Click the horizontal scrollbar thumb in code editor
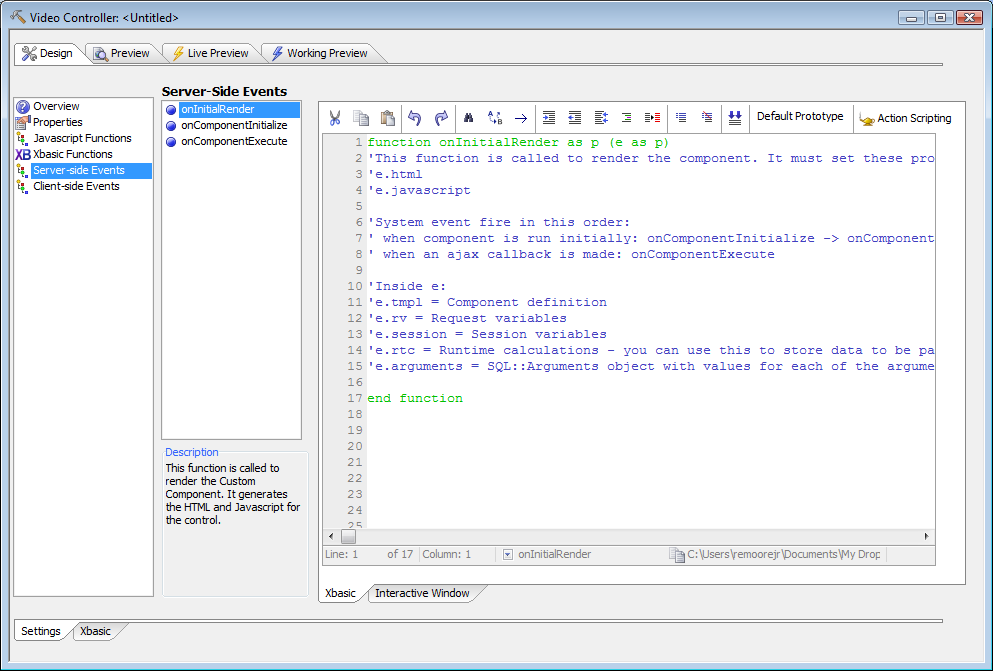 [348, 536]
